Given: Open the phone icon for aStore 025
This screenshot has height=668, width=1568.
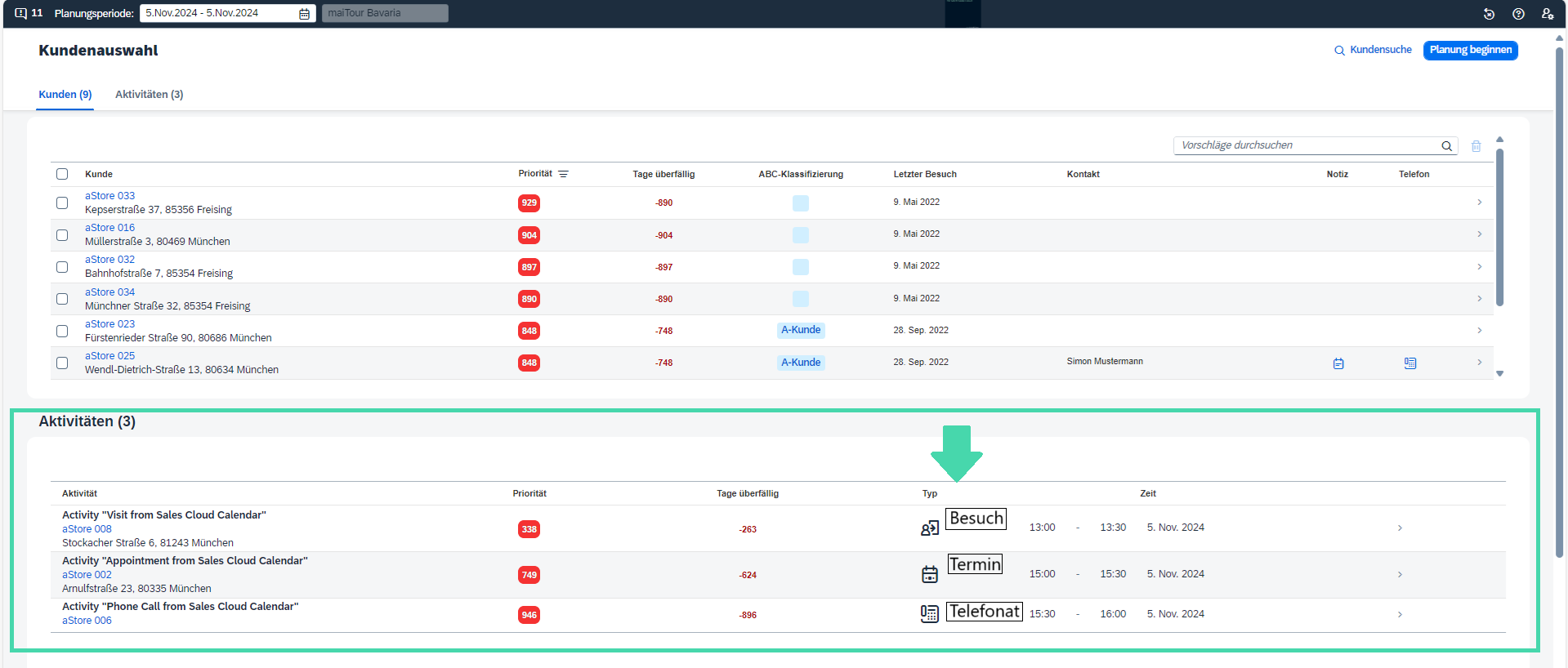Looking at the screenshot, I should 1410,363.
